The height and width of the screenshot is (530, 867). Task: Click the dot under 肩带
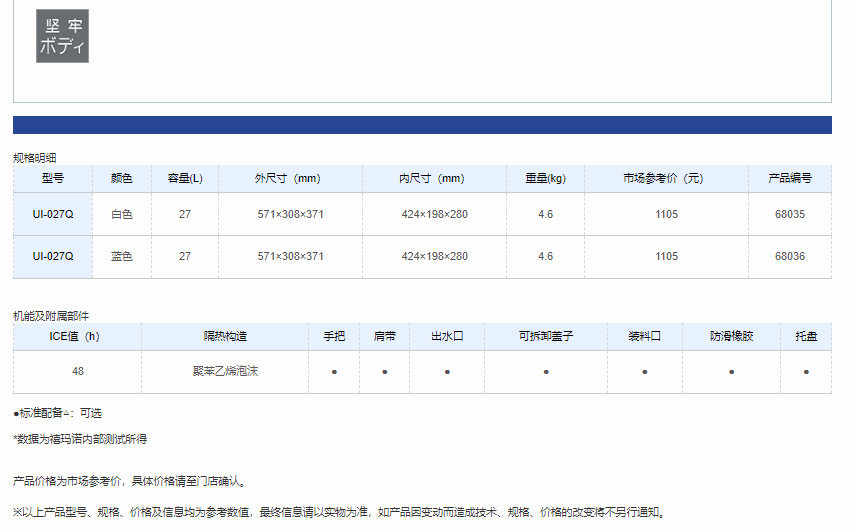click(x=385, y=372)
